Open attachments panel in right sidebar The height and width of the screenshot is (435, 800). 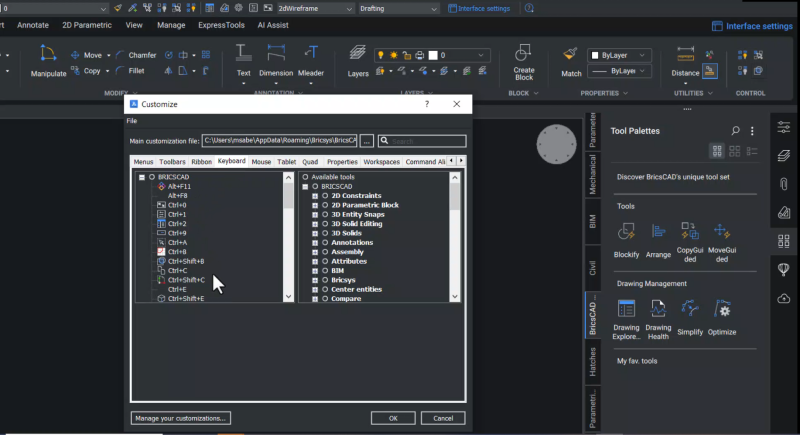click(x=784, y=183)
